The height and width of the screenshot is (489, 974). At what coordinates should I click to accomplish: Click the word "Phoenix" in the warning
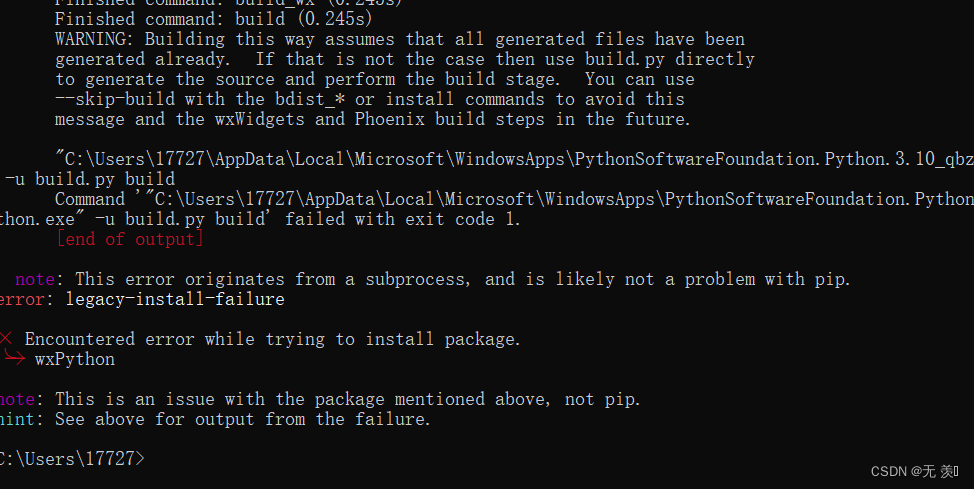389,119
